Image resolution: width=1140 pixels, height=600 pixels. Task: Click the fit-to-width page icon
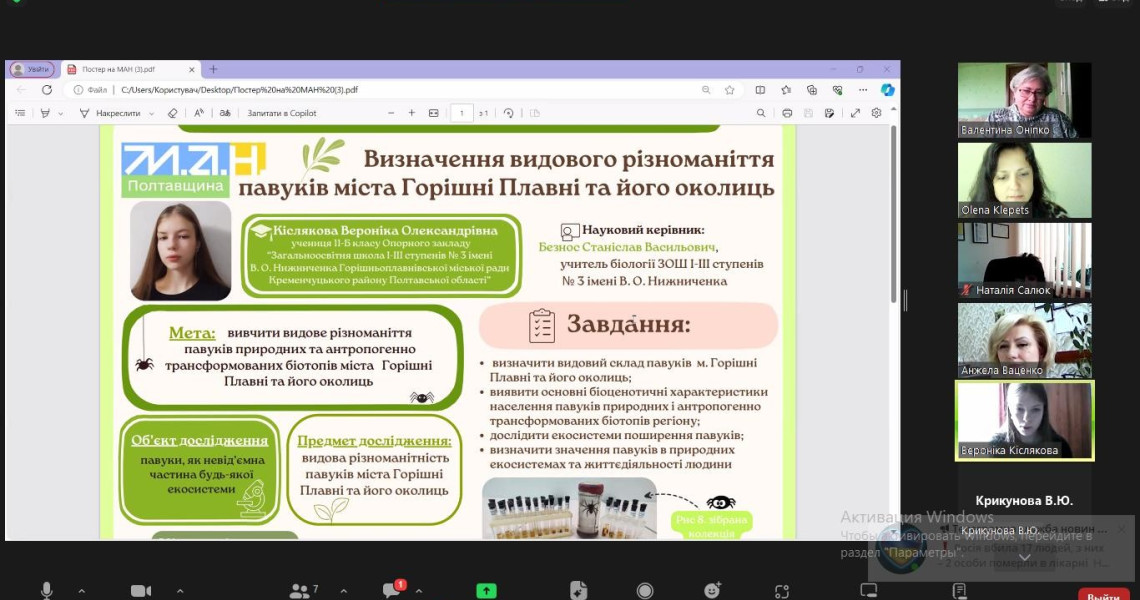click(433, 113)
